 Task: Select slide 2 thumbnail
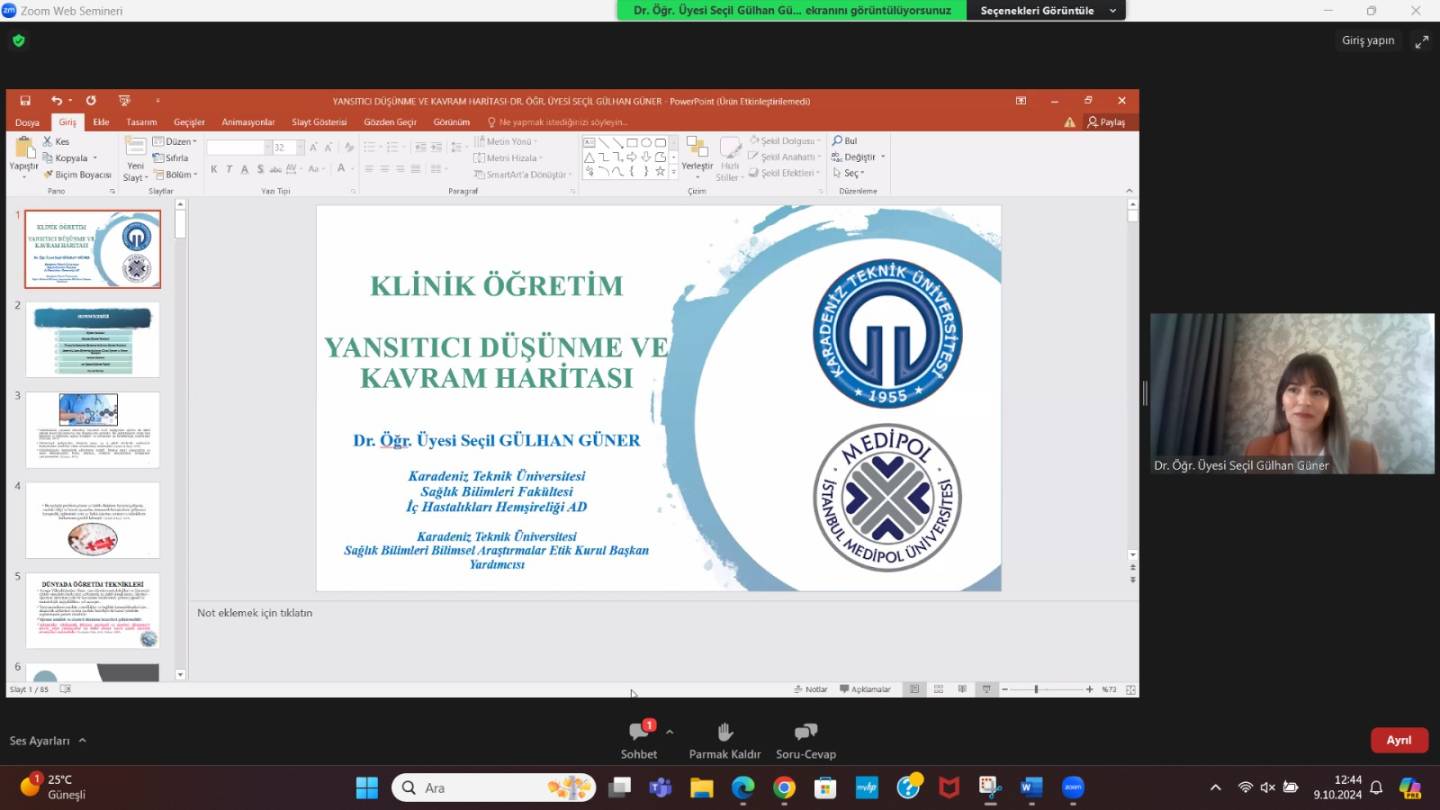coord(92,340)
